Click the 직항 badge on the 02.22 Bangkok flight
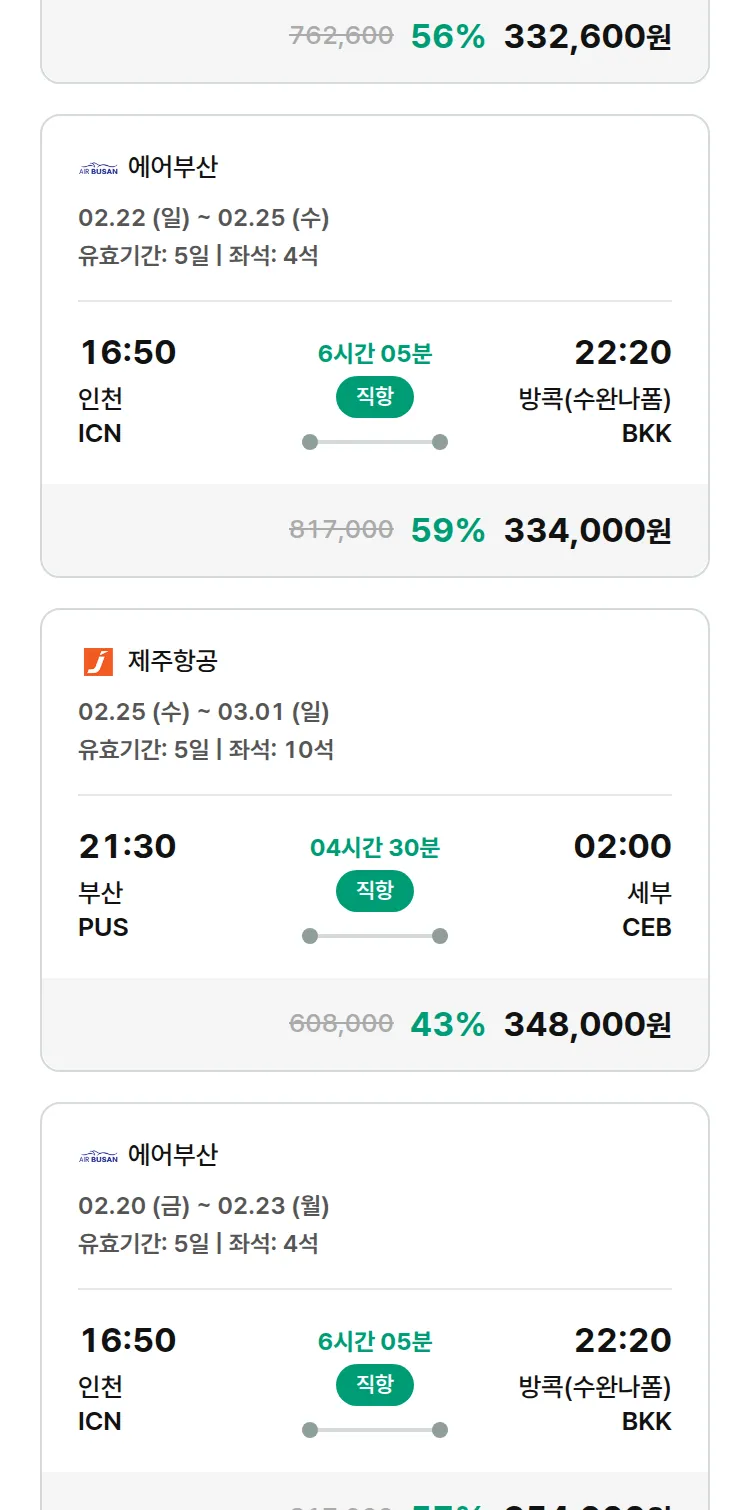 point(375,397)
